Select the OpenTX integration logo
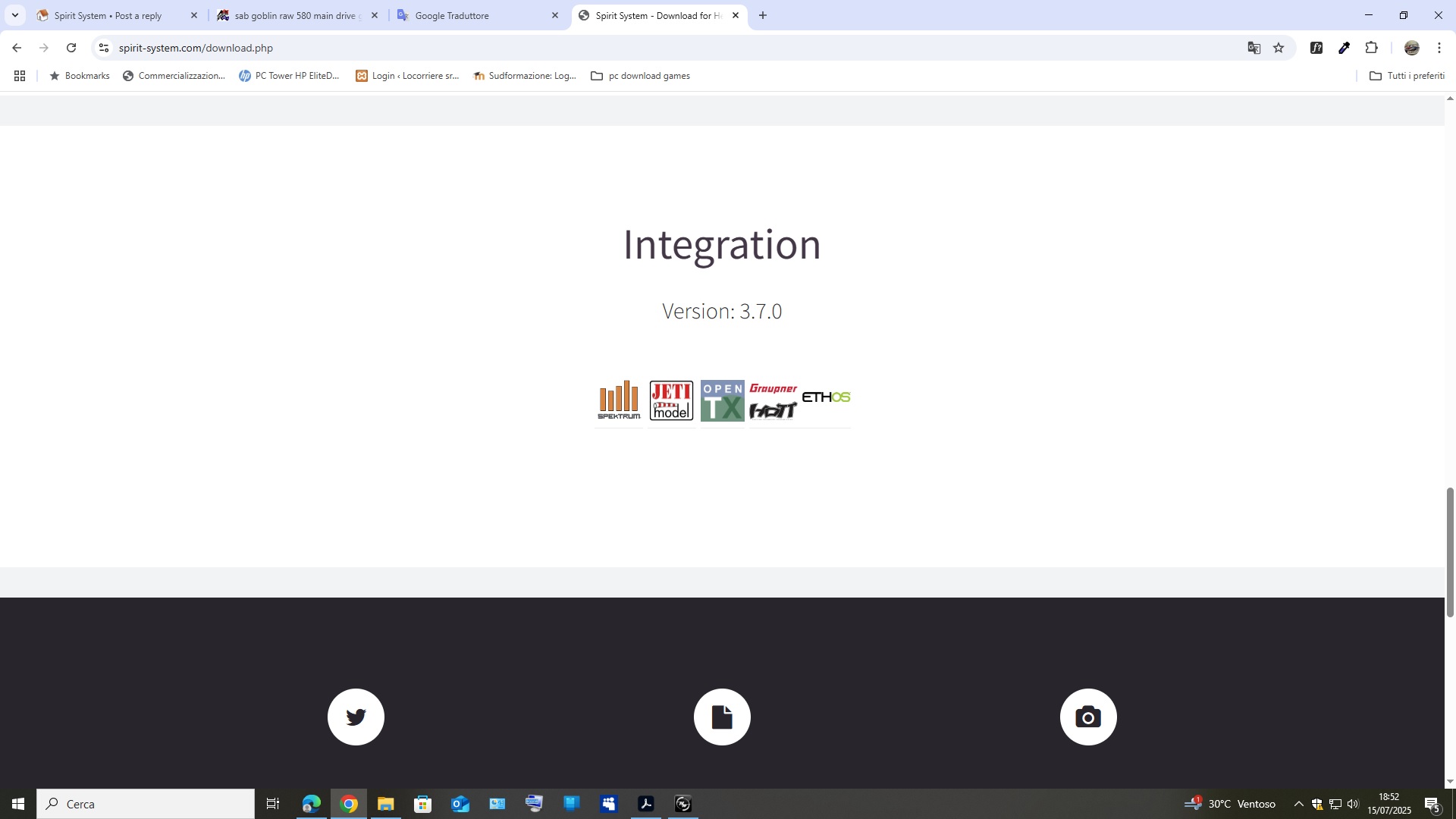The width and height of the screenshot is (1456, 819). 722,400
